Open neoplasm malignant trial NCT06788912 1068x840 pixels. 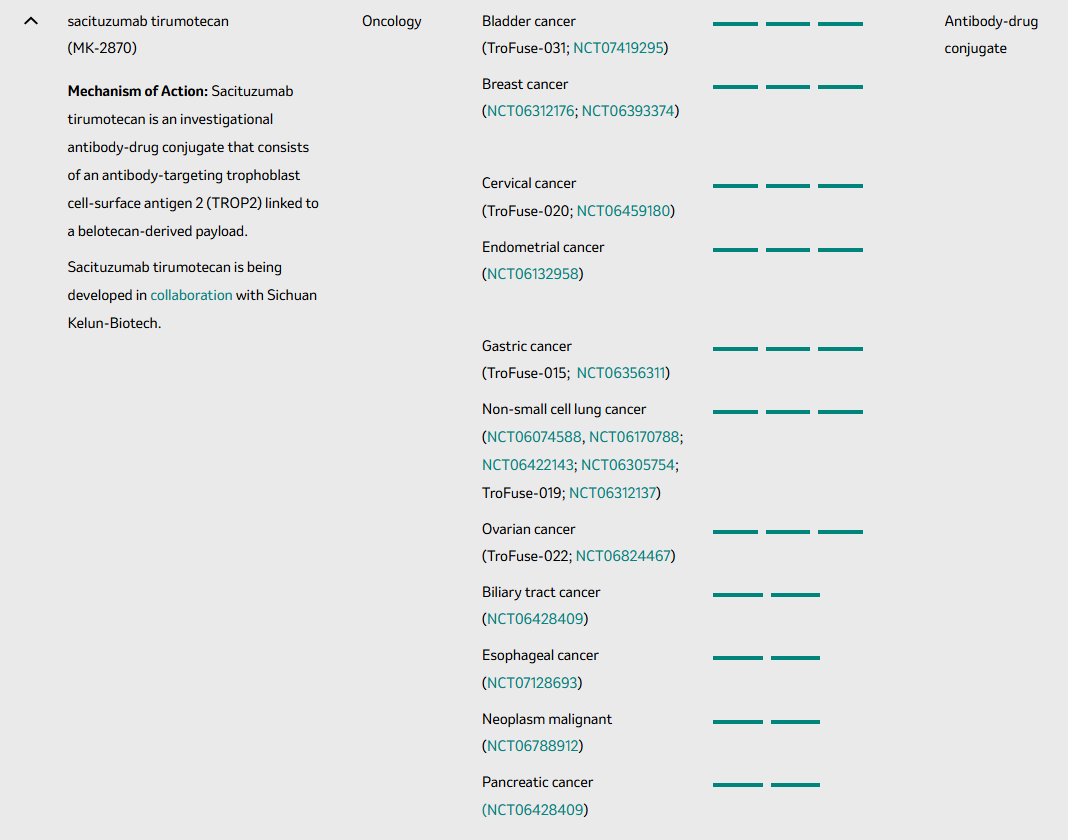coord(533,746)
